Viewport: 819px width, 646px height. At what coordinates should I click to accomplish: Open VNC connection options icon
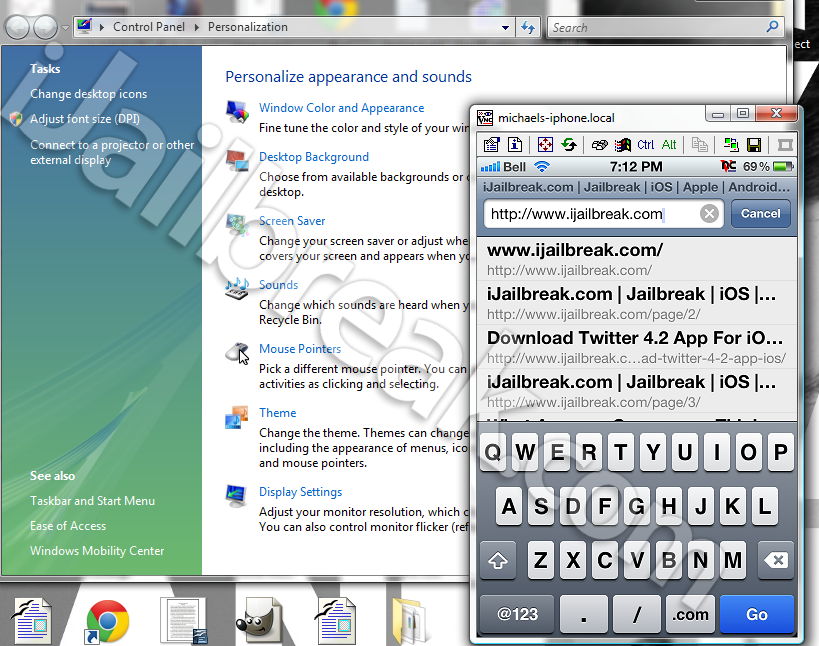click(x=492, y=145)
